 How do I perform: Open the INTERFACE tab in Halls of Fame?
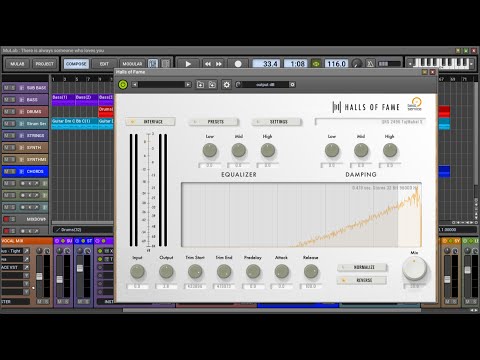150,122
